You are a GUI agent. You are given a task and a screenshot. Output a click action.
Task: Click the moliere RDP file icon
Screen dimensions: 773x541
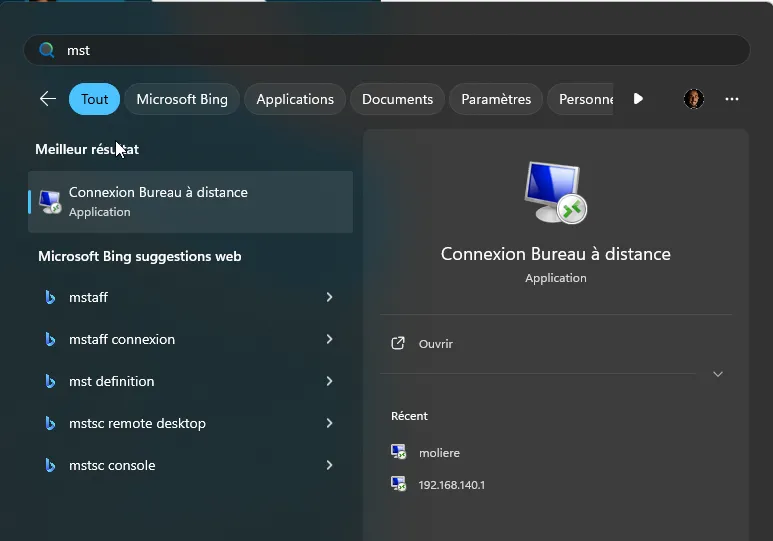click(x=399, y=452)
